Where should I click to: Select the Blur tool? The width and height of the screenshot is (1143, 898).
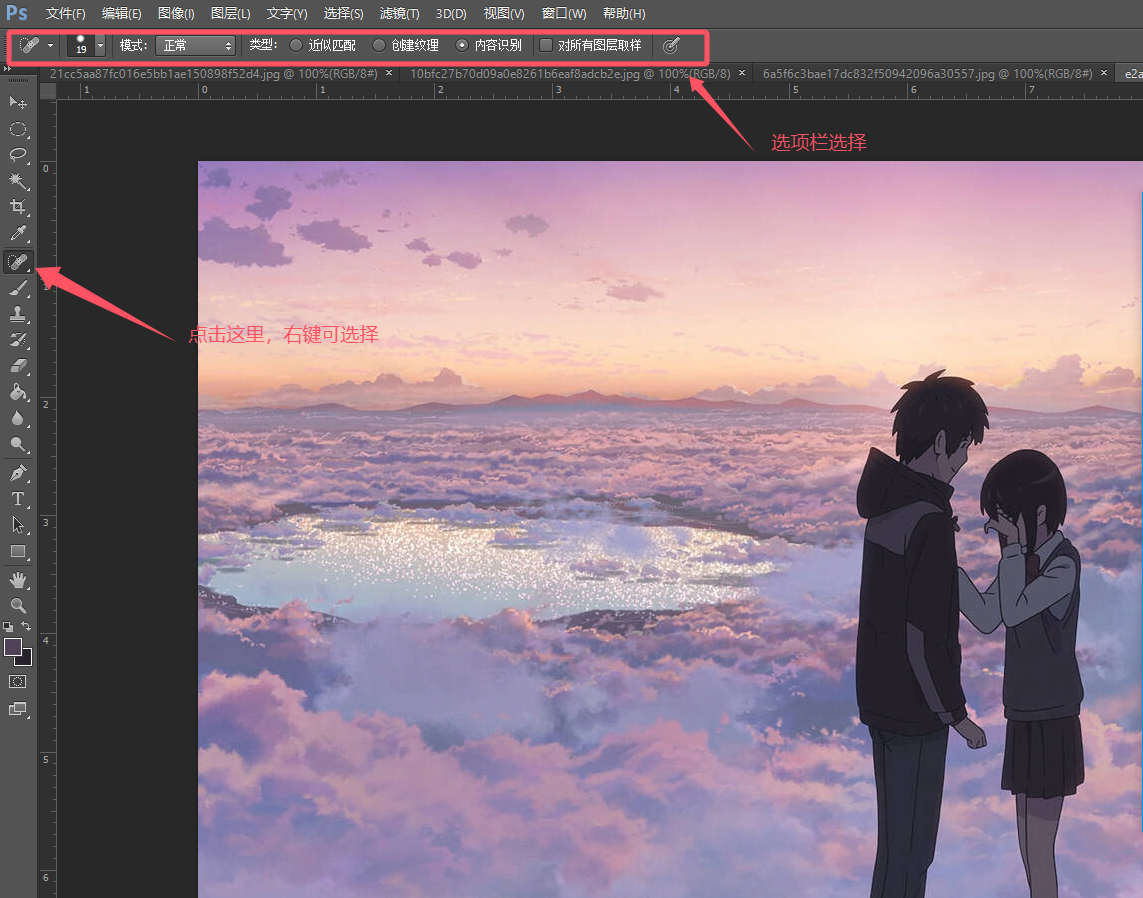[x=17, y=419]
